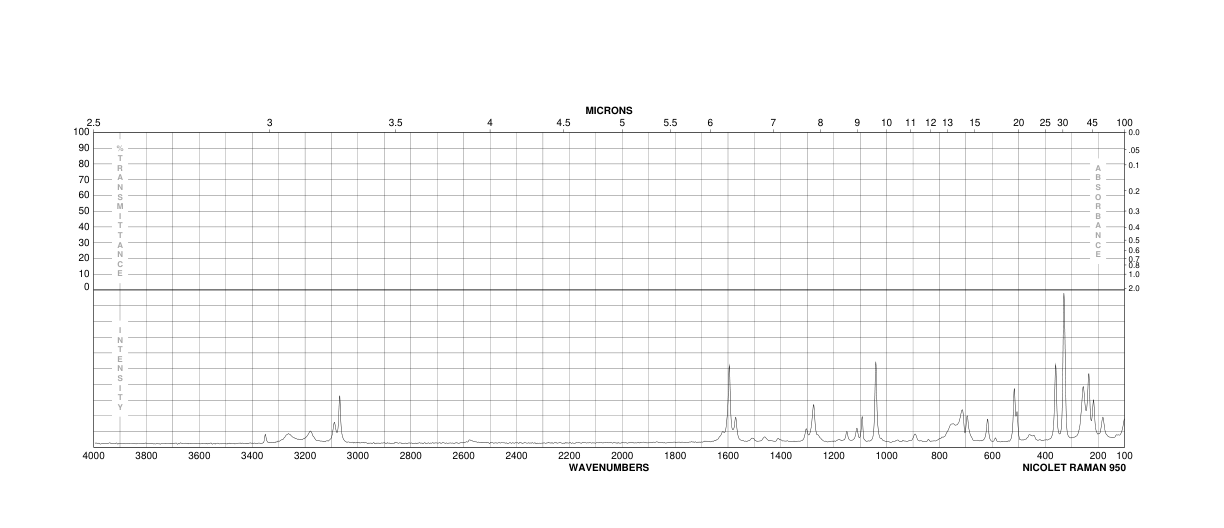Select the 1000 wavenumber label
The width and height of the screenshot is (1224, 528).
(886, 456)
